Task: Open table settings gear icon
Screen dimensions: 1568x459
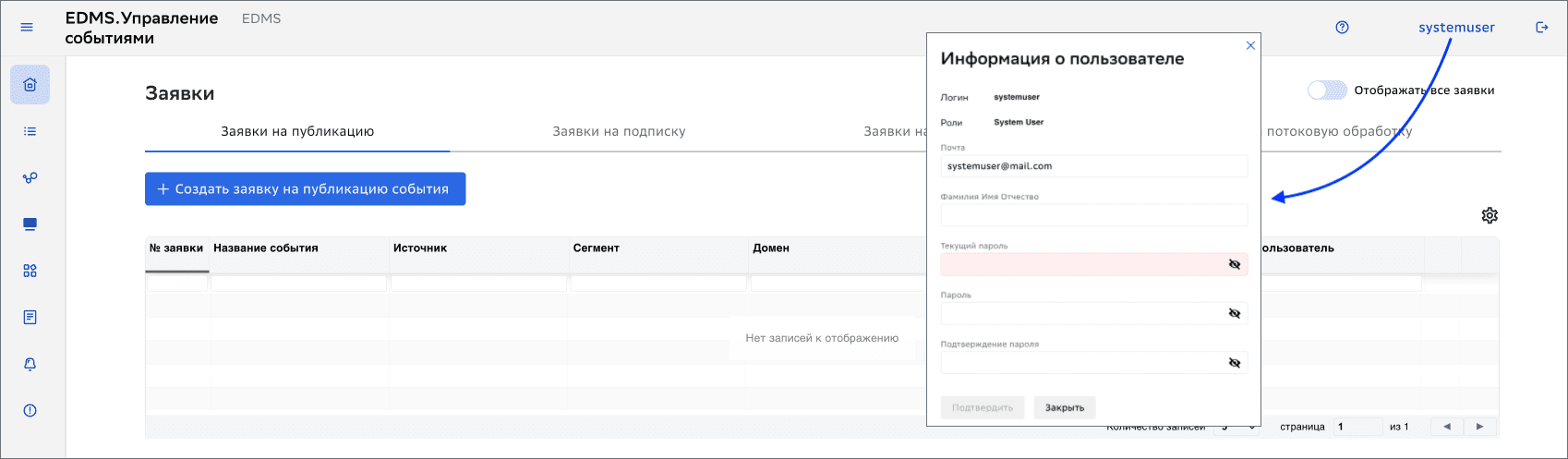Action: (x=1490, y=215)
